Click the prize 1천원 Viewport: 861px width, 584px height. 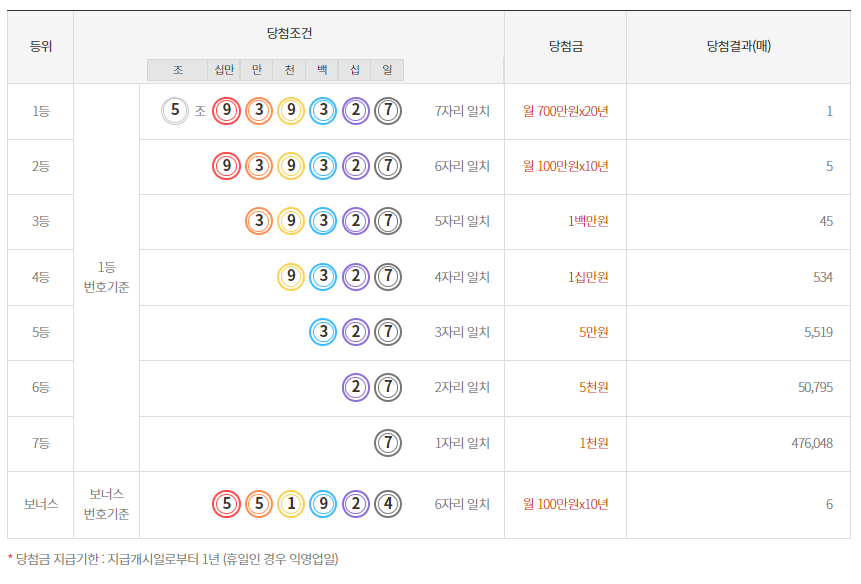tap(594, 443)
